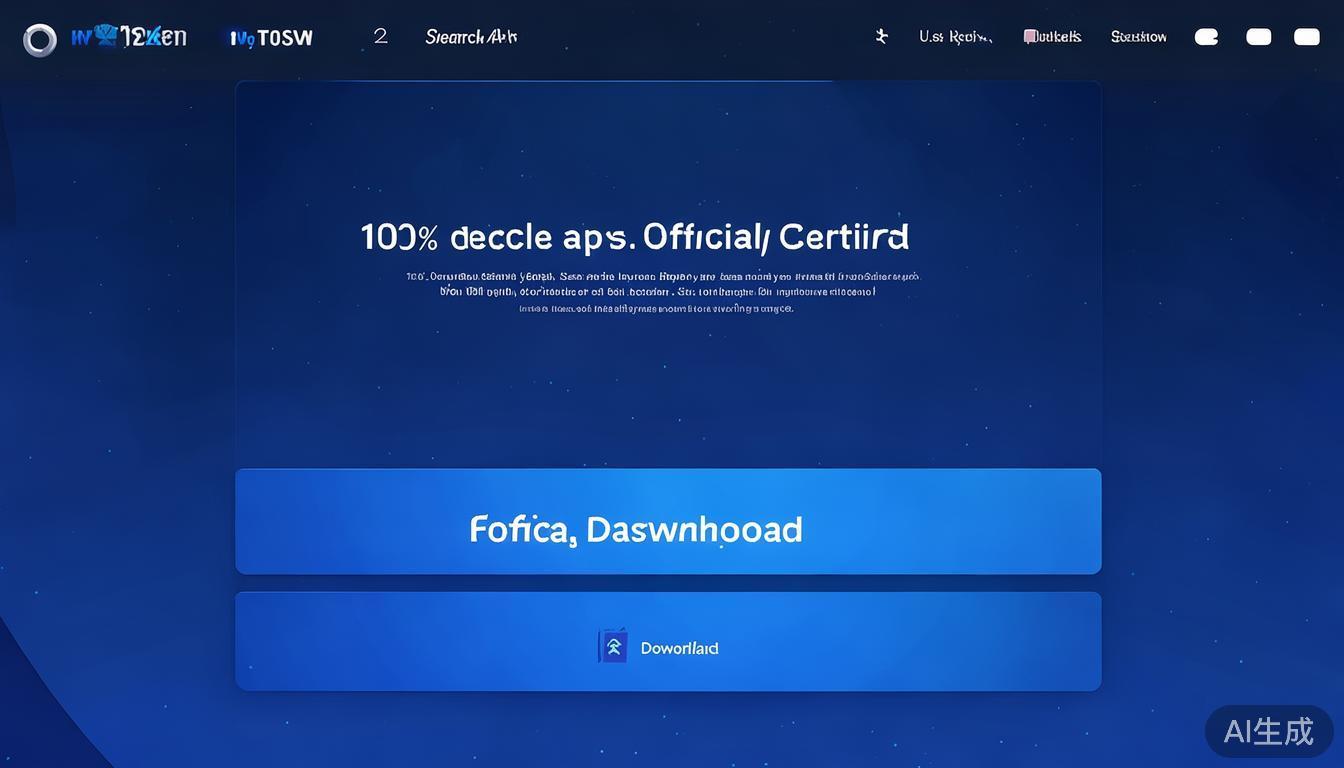Click the small running figure icon in navbar
Viewport: 1344px width, 768px height.
coord(881,37)
